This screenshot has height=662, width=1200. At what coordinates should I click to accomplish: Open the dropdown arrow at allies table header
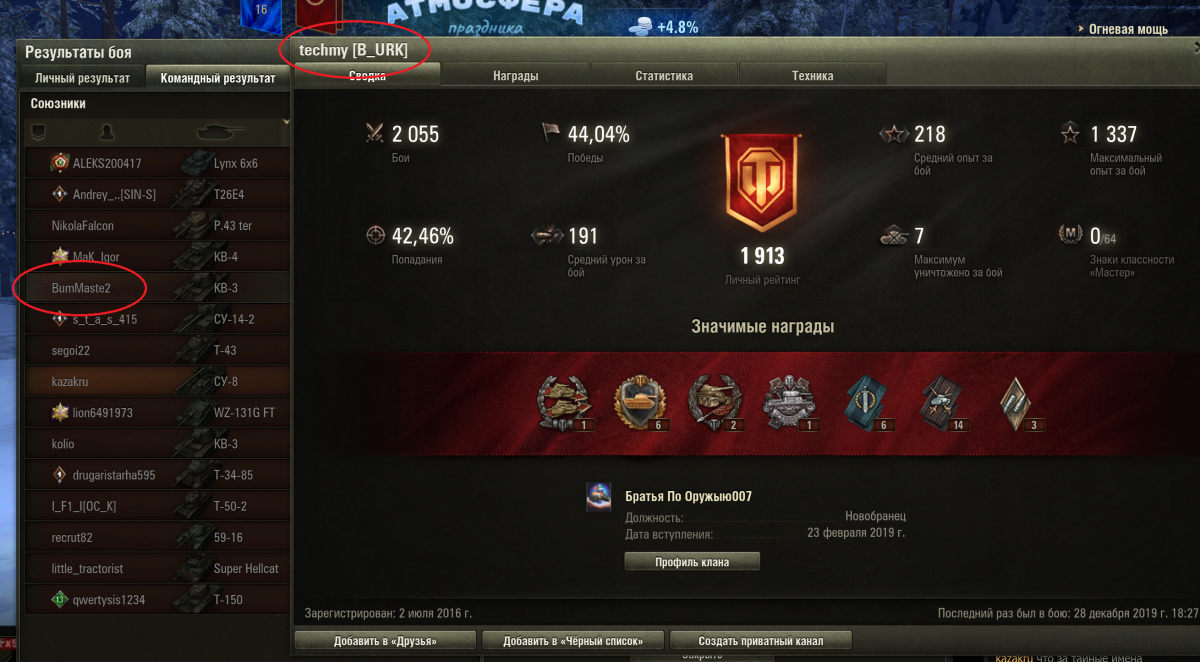tap(286, 122)
